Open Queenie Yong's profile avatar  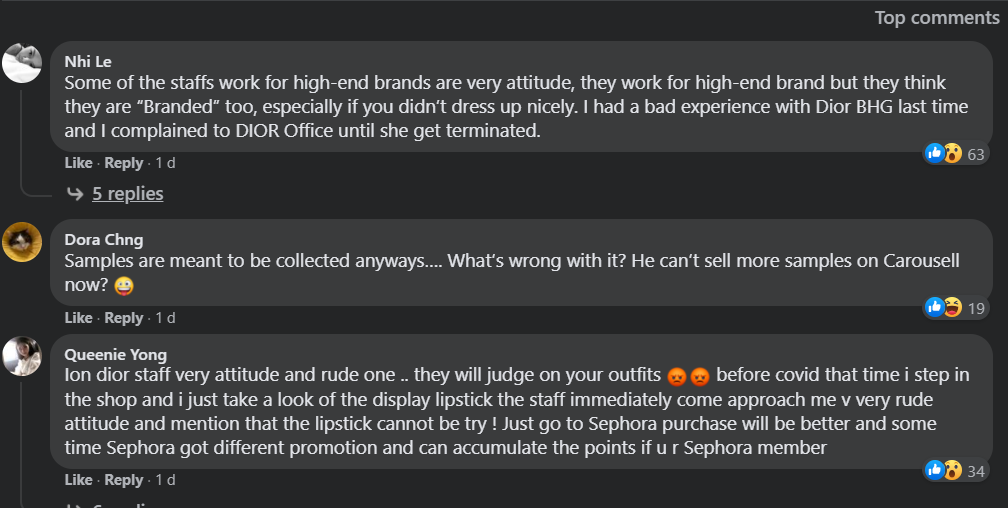pyautogui.click(x=22, y=356)
